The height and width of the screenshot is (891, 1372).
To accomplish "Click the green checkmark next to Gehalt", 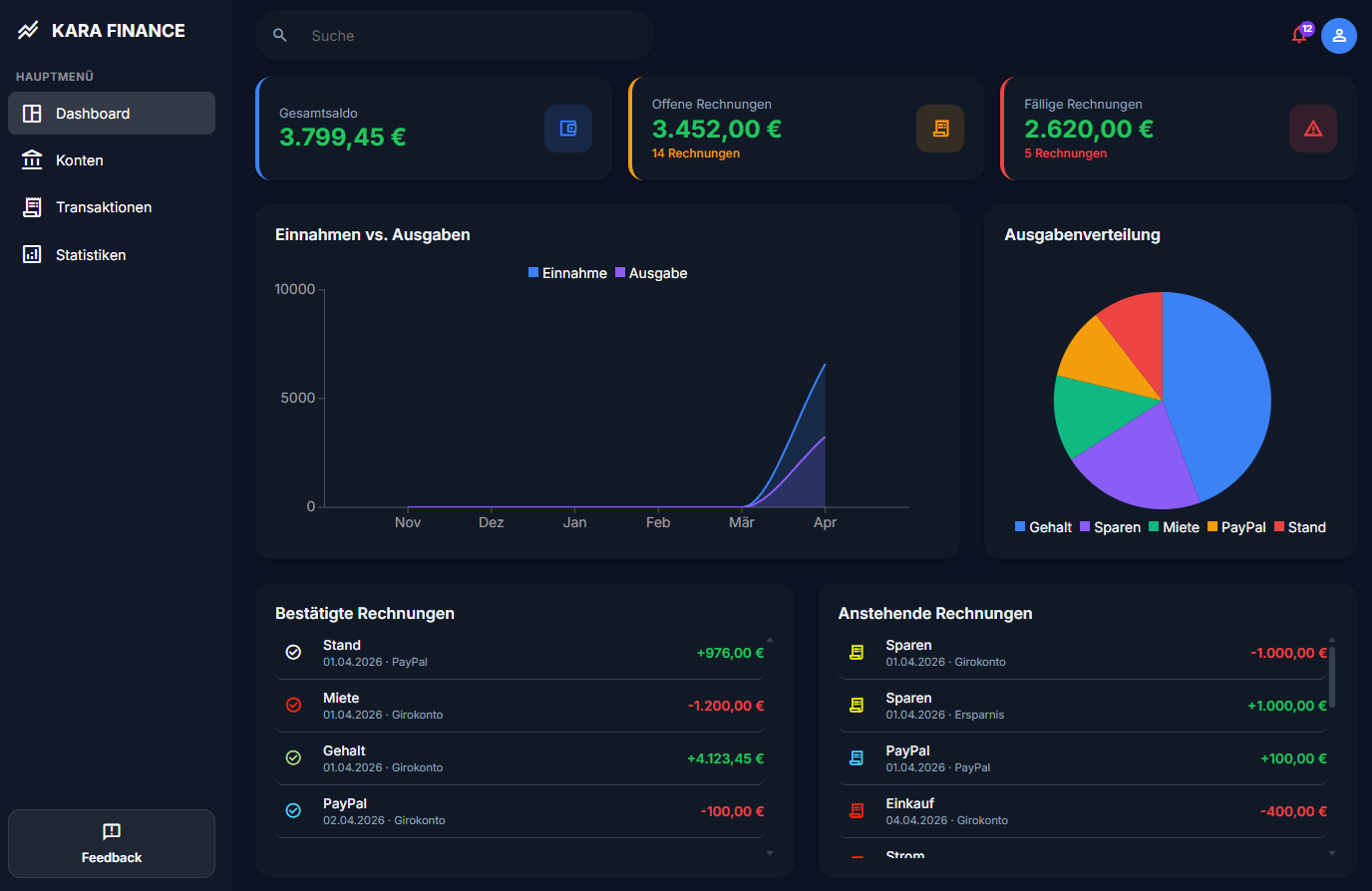I will (x=293, y=757).
